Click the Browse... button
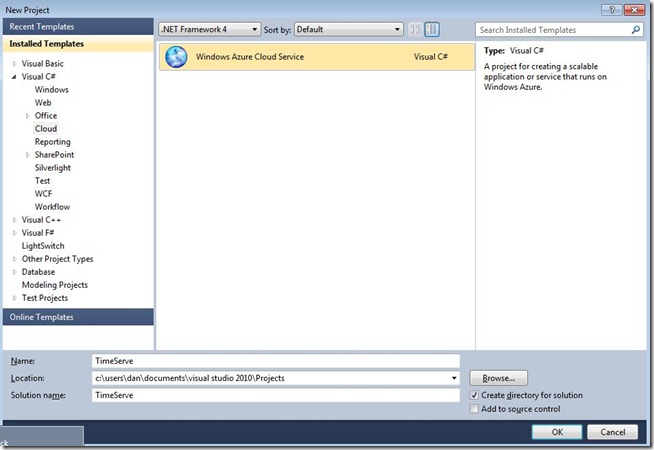Image resolution: width=654 pixels, height=450 pixels. 498,378
